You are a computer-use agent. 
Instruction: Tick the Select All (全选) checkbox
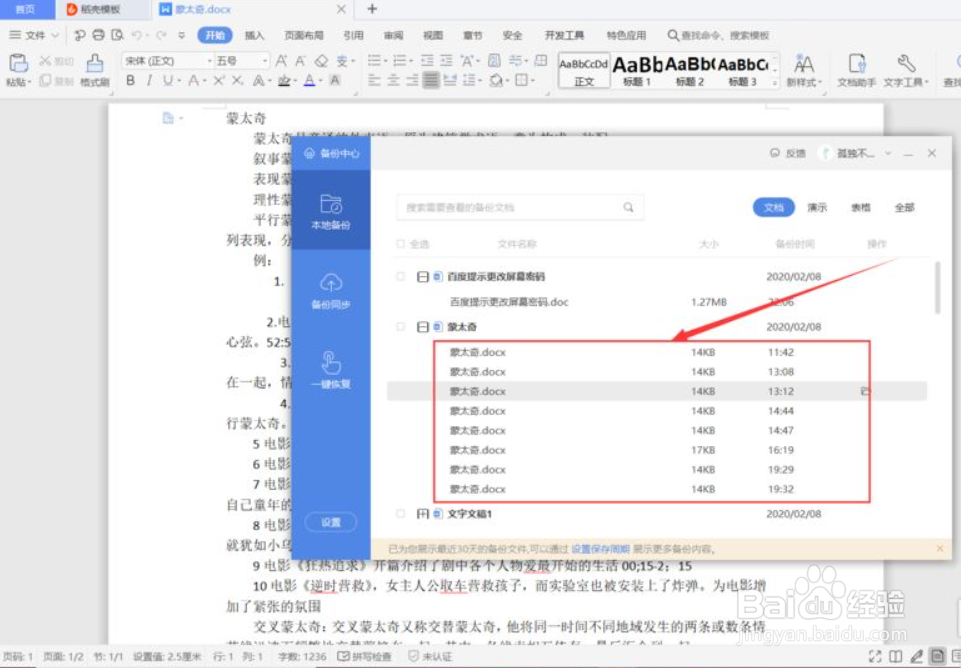point(400,244)
